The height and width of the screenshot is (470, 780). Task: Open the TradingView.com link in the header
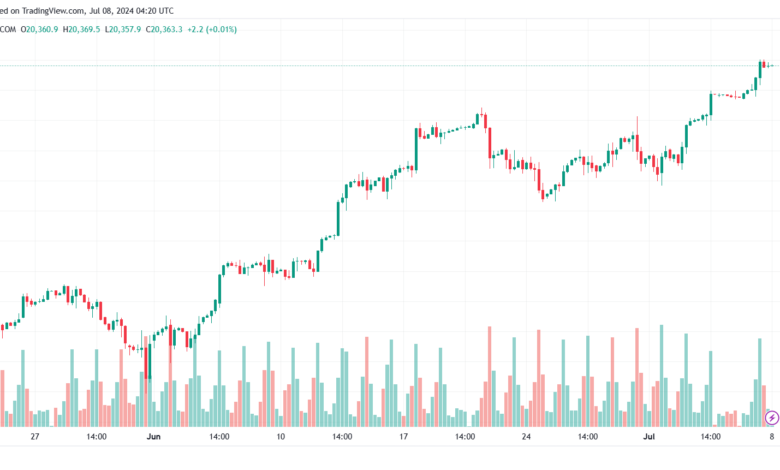tap(54, 10)
